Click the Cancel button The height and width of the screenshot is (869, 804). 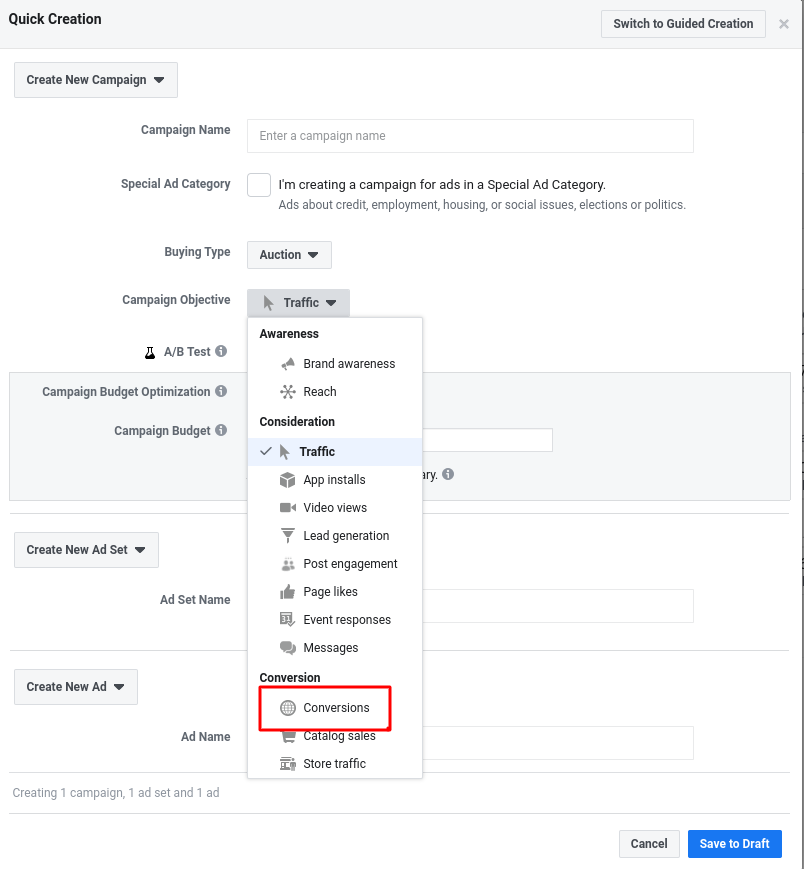click(649, 844)
